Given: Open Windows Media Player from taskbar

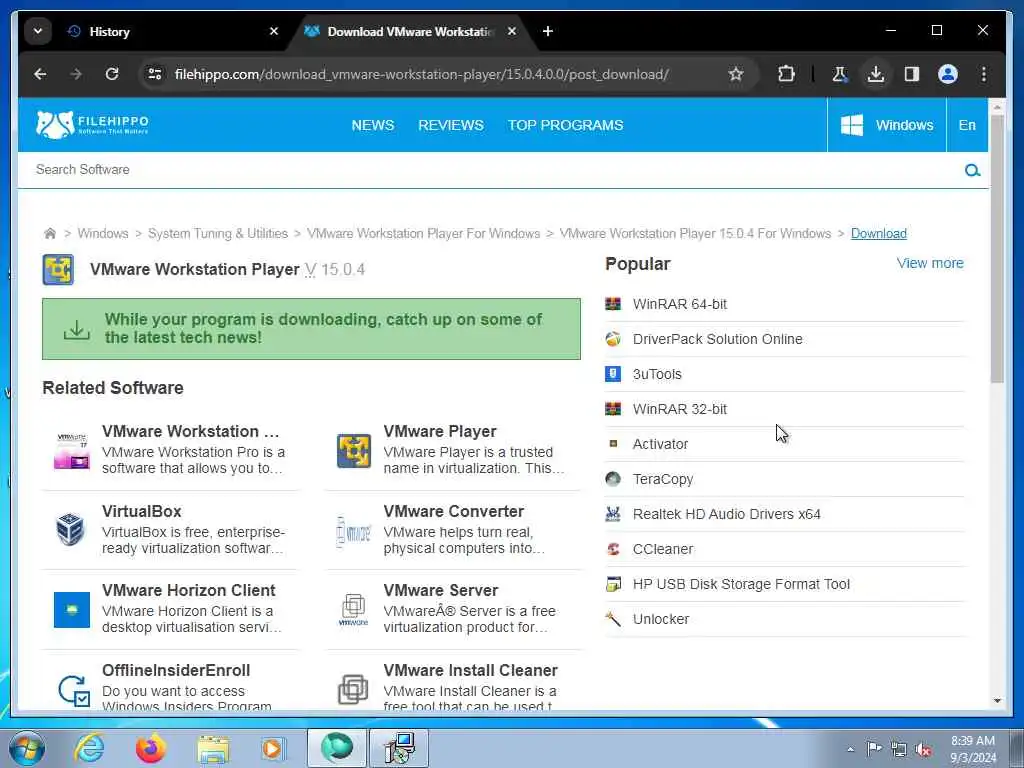Looking at the screenshot, I should click(272, 748).
